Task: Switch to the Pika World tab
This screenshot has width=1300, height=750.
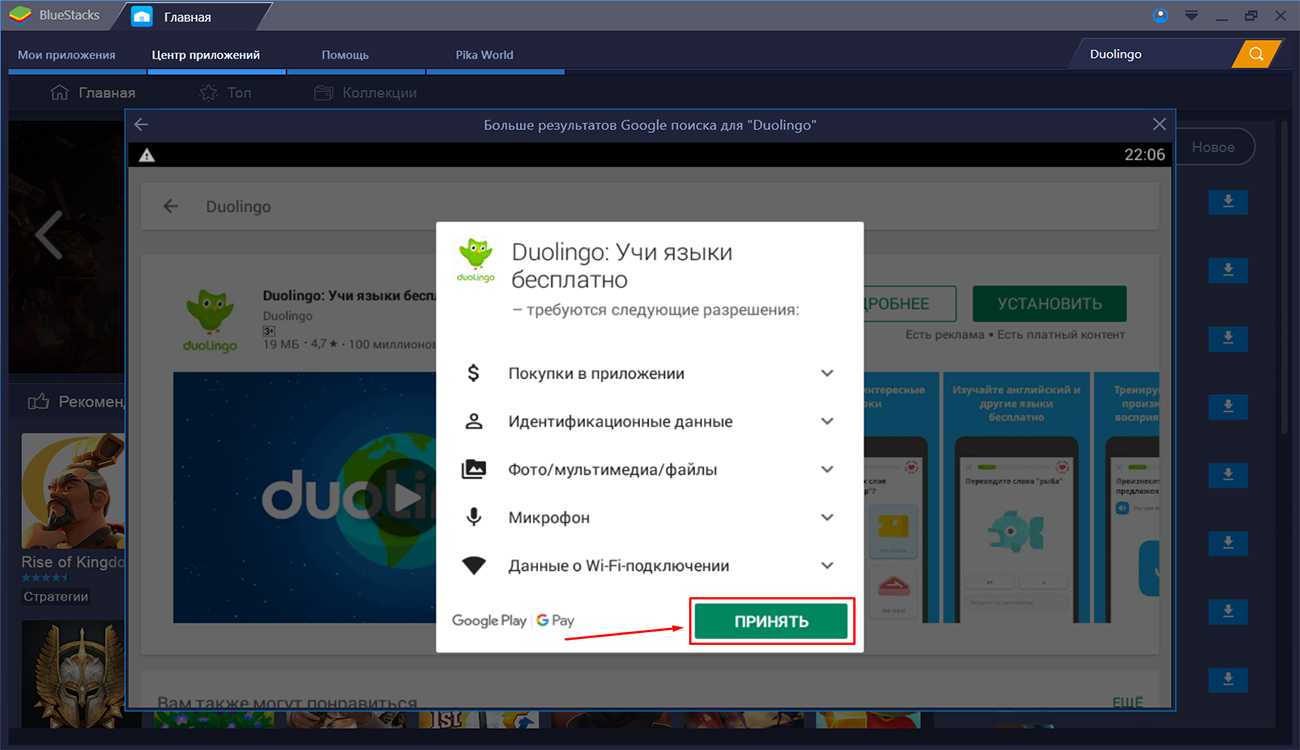Action: pos(483,55)
